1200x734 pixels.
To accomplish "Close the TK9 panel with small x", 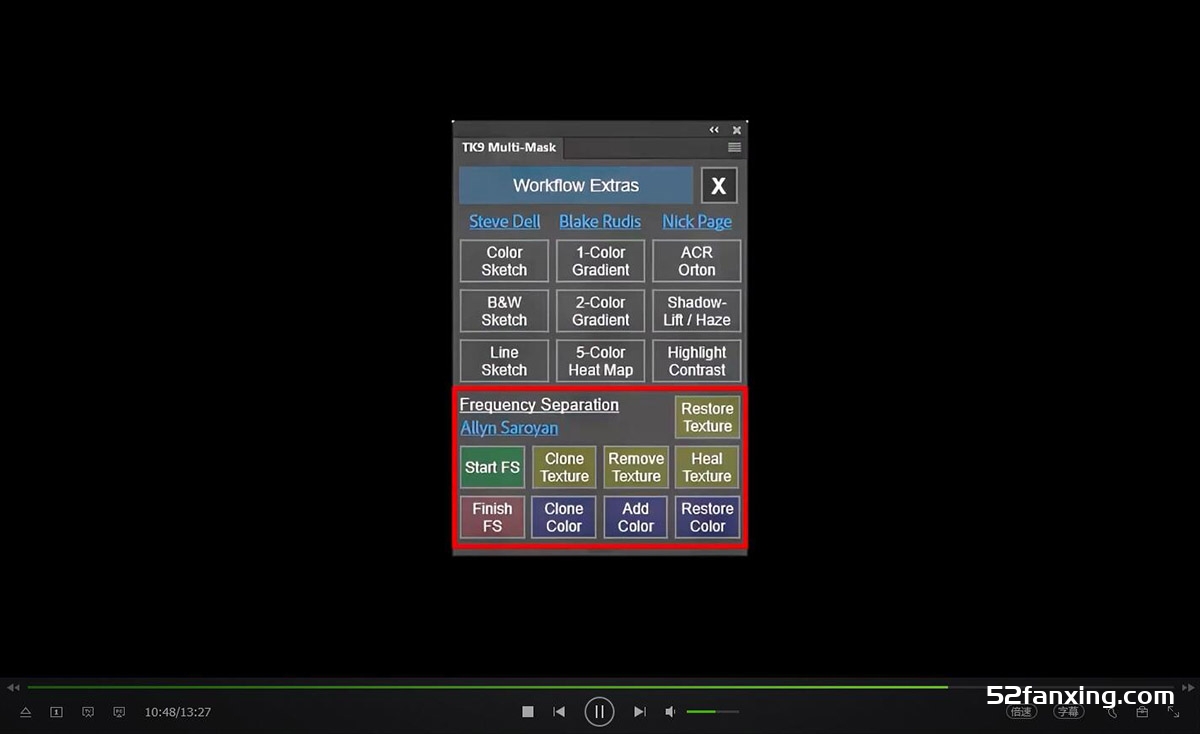I will click(737, 130).
